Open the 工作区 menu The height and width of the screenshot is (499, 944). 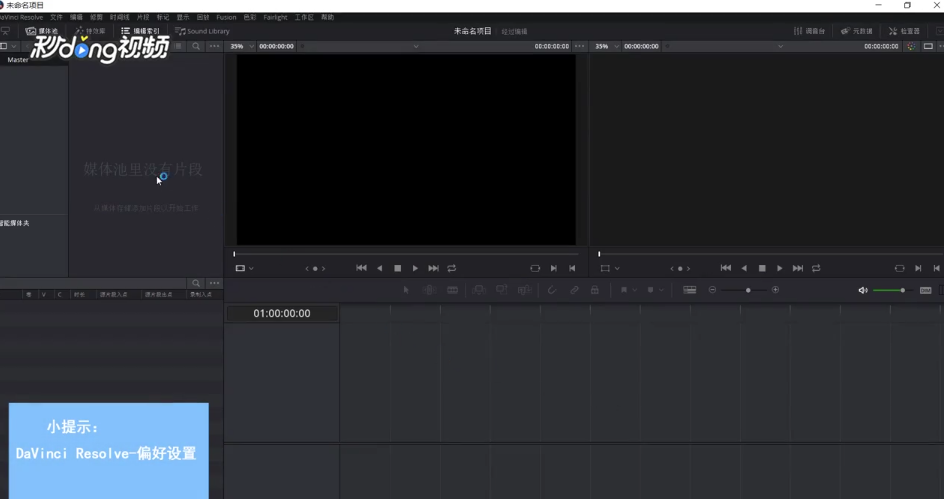[303, 17]
